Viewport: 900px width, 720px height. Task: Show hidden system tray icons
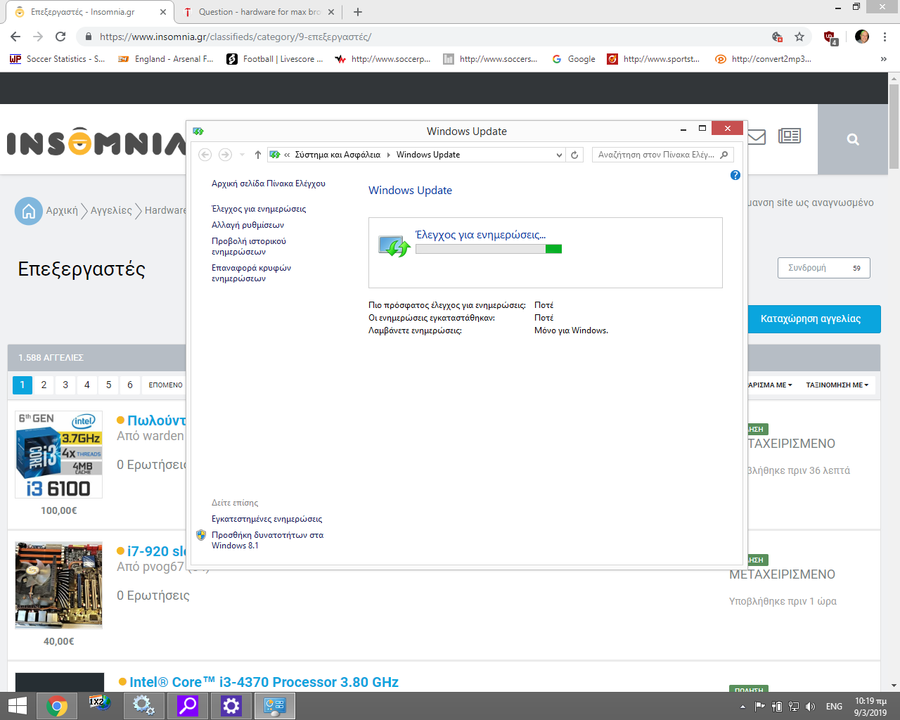[x=743, y=707]
